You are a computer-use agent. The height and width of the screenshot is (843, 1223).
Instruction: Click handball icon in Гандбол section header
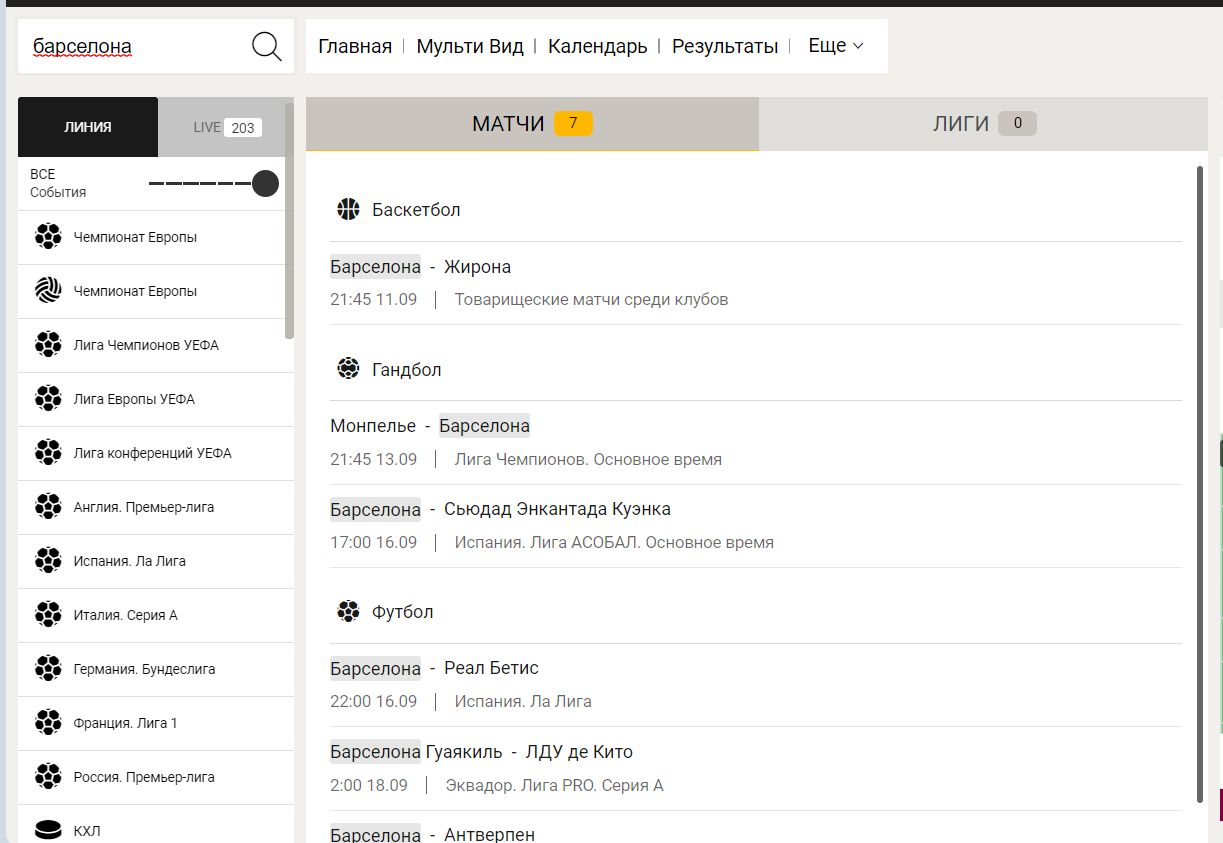(348, 369)
